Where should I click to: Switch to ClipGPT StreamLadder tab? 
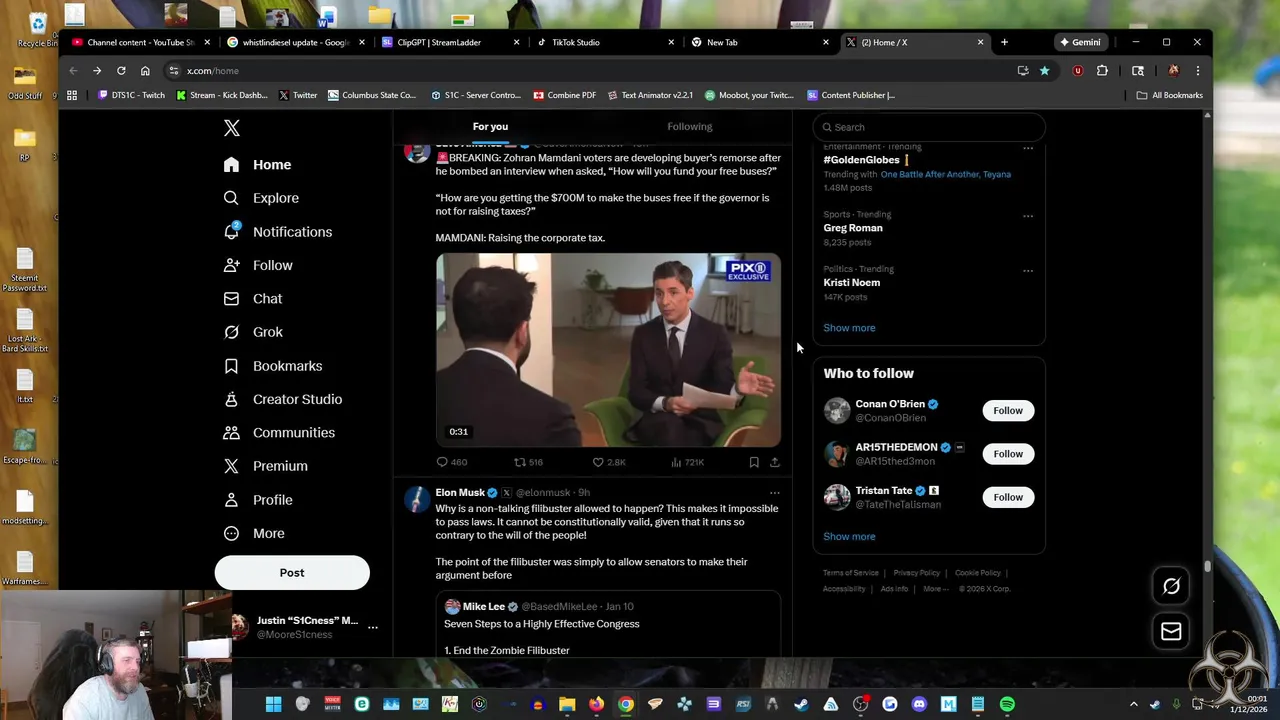(x=451, y=42)
